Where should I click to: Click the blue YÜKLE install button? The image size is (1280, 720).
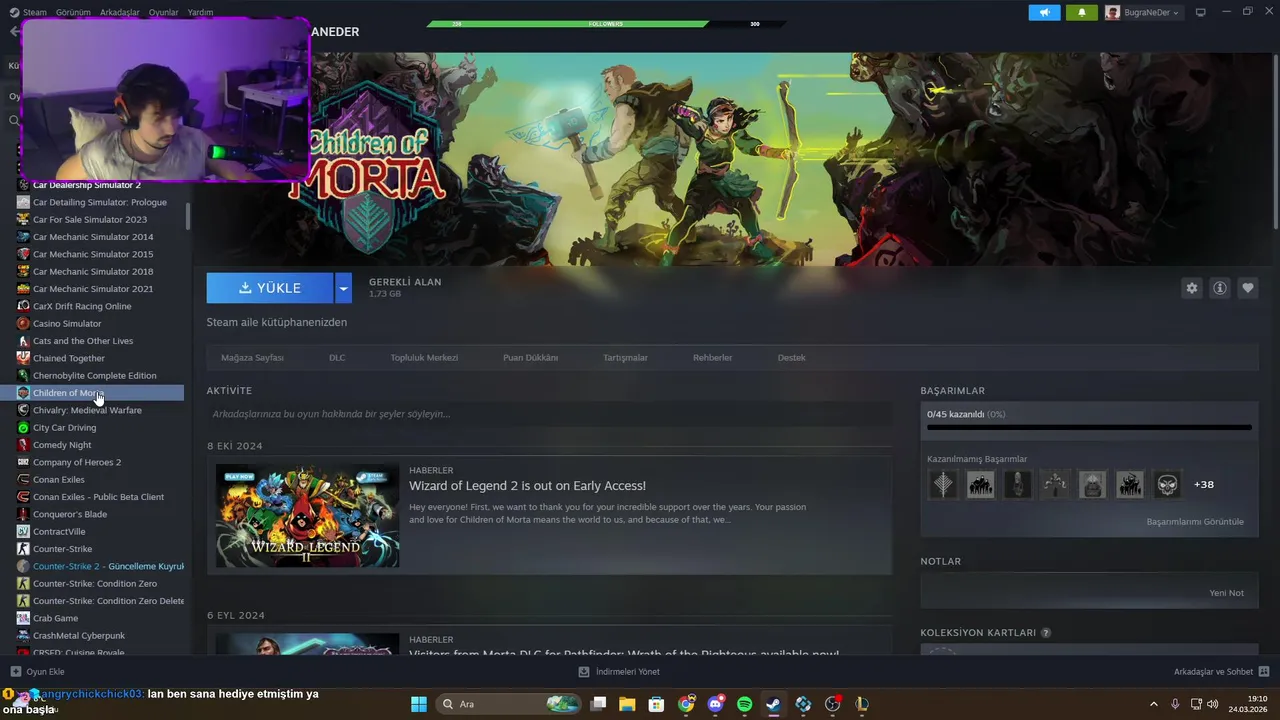(x=270, y=288)
